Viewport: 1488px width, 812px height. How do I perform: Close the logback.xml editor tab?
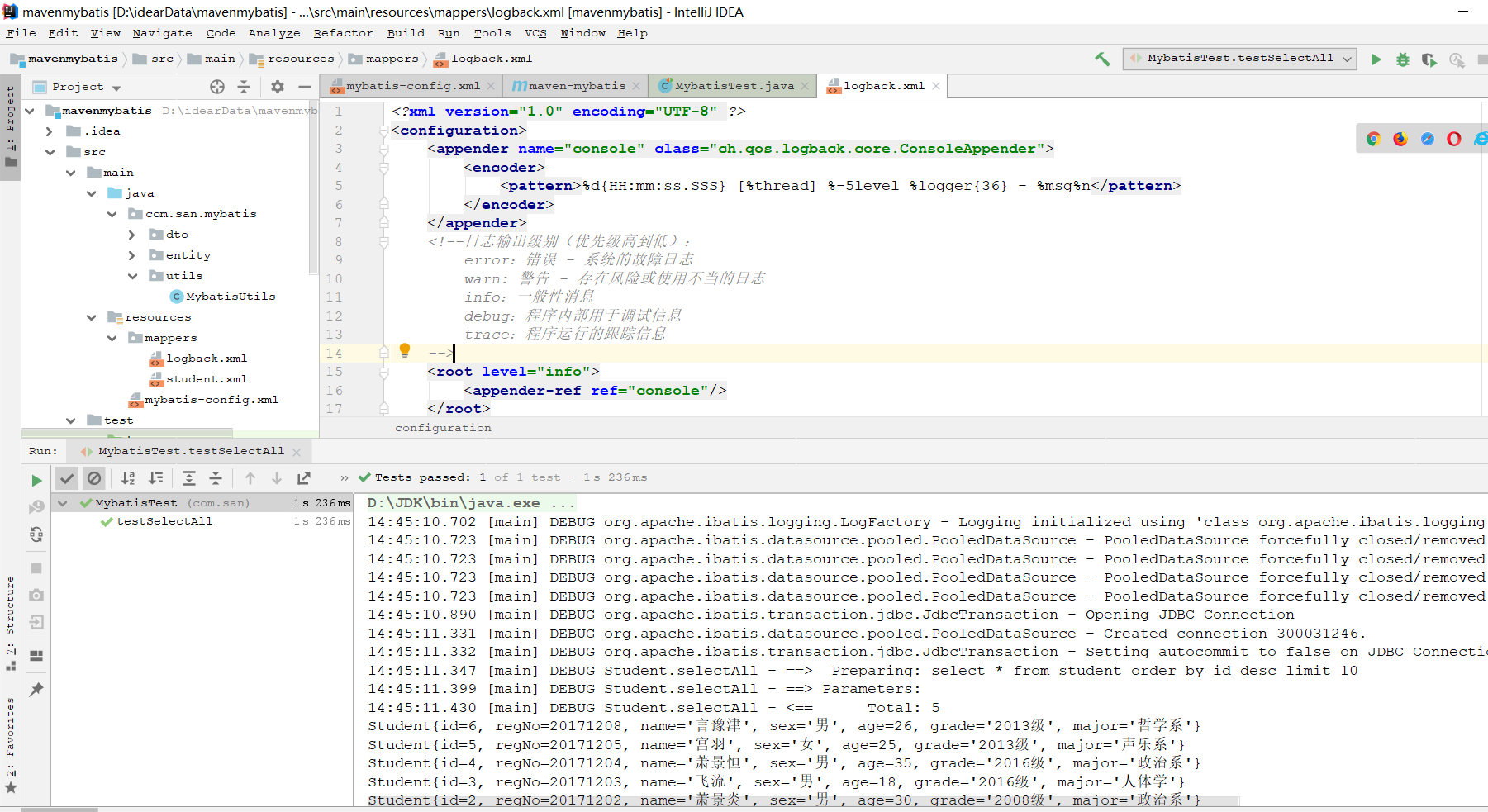pyautogui.click(x=936, y=86)
